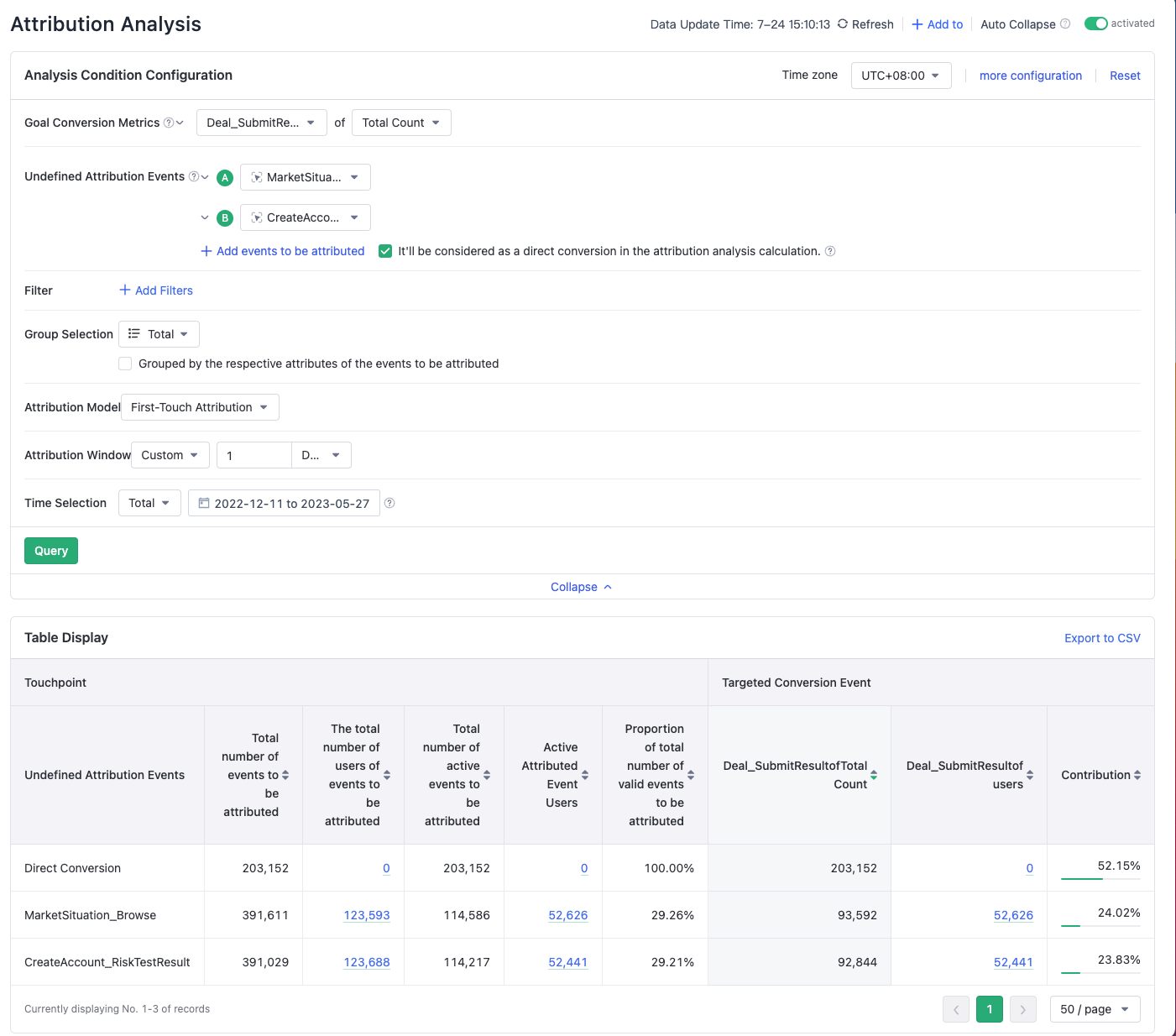Click the event icon inside the MarketSitua dropdown
This screenshot has height=1036, width=1176.
point(256,177)
